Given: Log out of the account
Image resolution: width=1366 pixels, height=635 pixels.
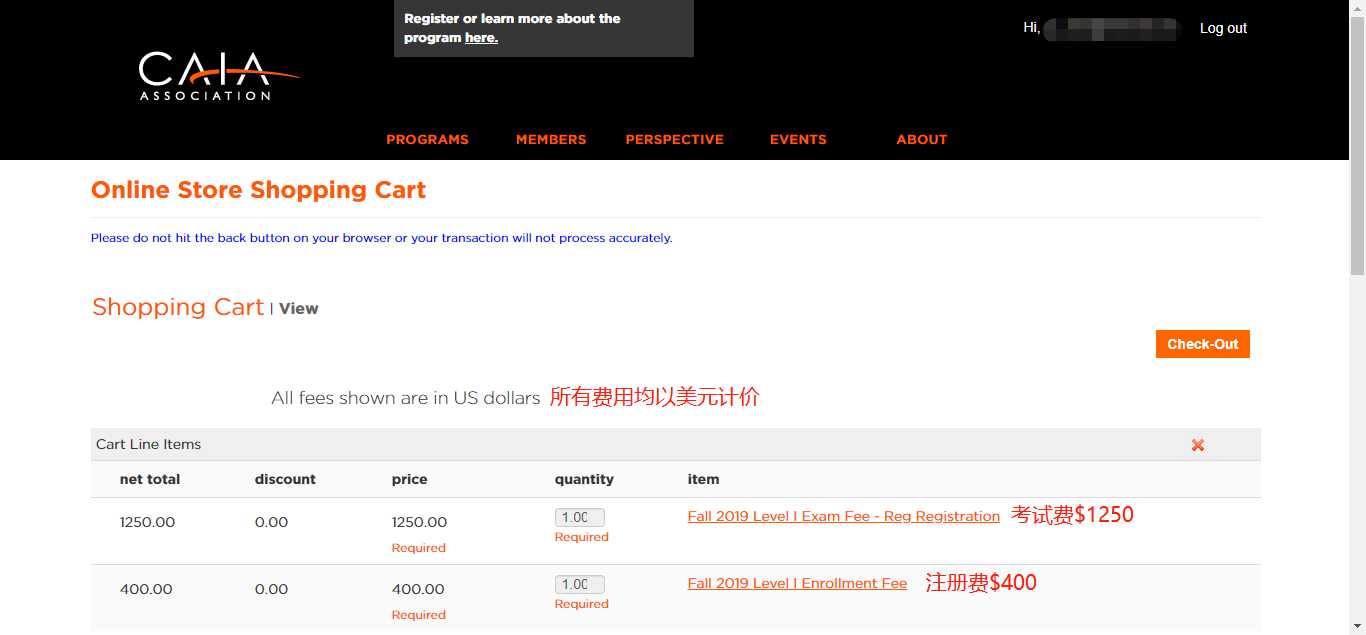Looking at the screenshot, I should [x=1223, y=28].
